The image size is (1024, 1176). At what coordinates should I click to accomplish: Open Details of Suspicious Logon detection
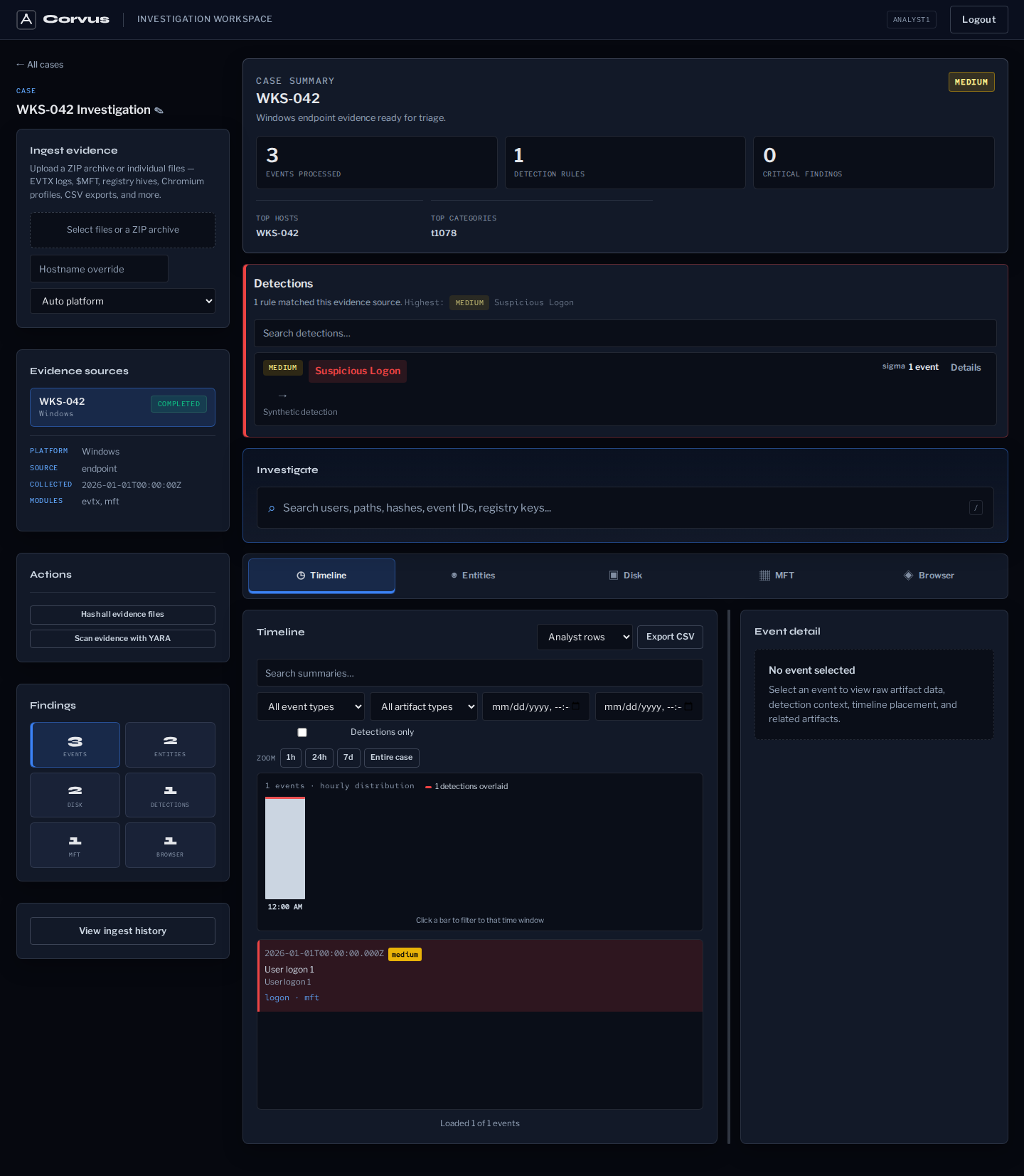[966, 367]
